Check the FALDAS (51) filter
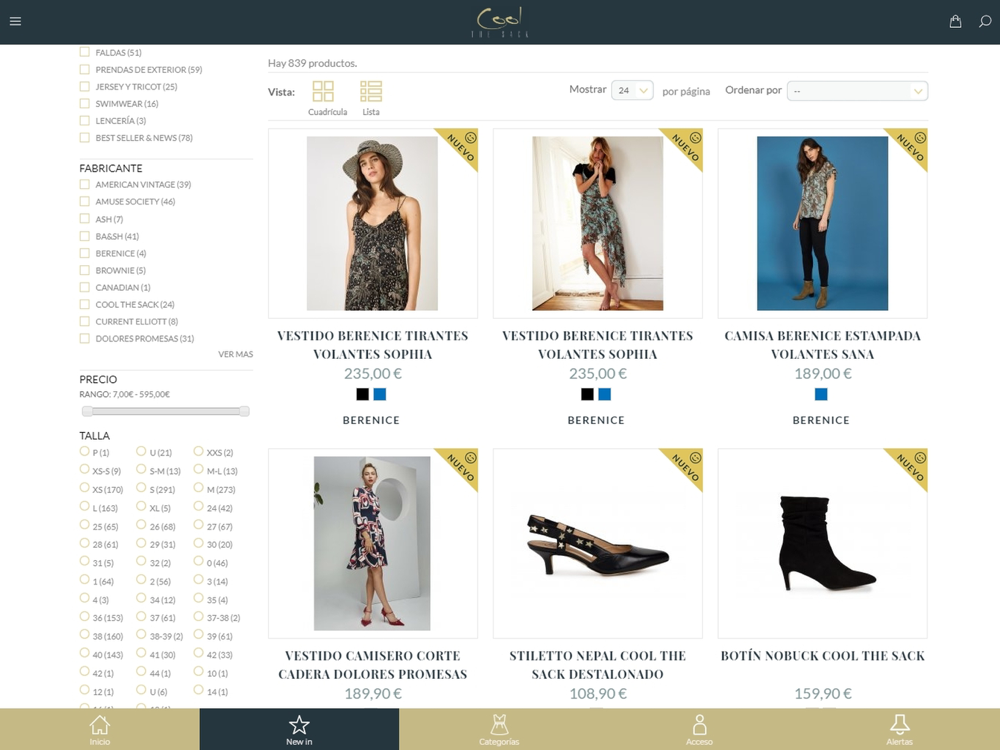The width and height of the screenshot is (1000, 750). click(84, 52)
